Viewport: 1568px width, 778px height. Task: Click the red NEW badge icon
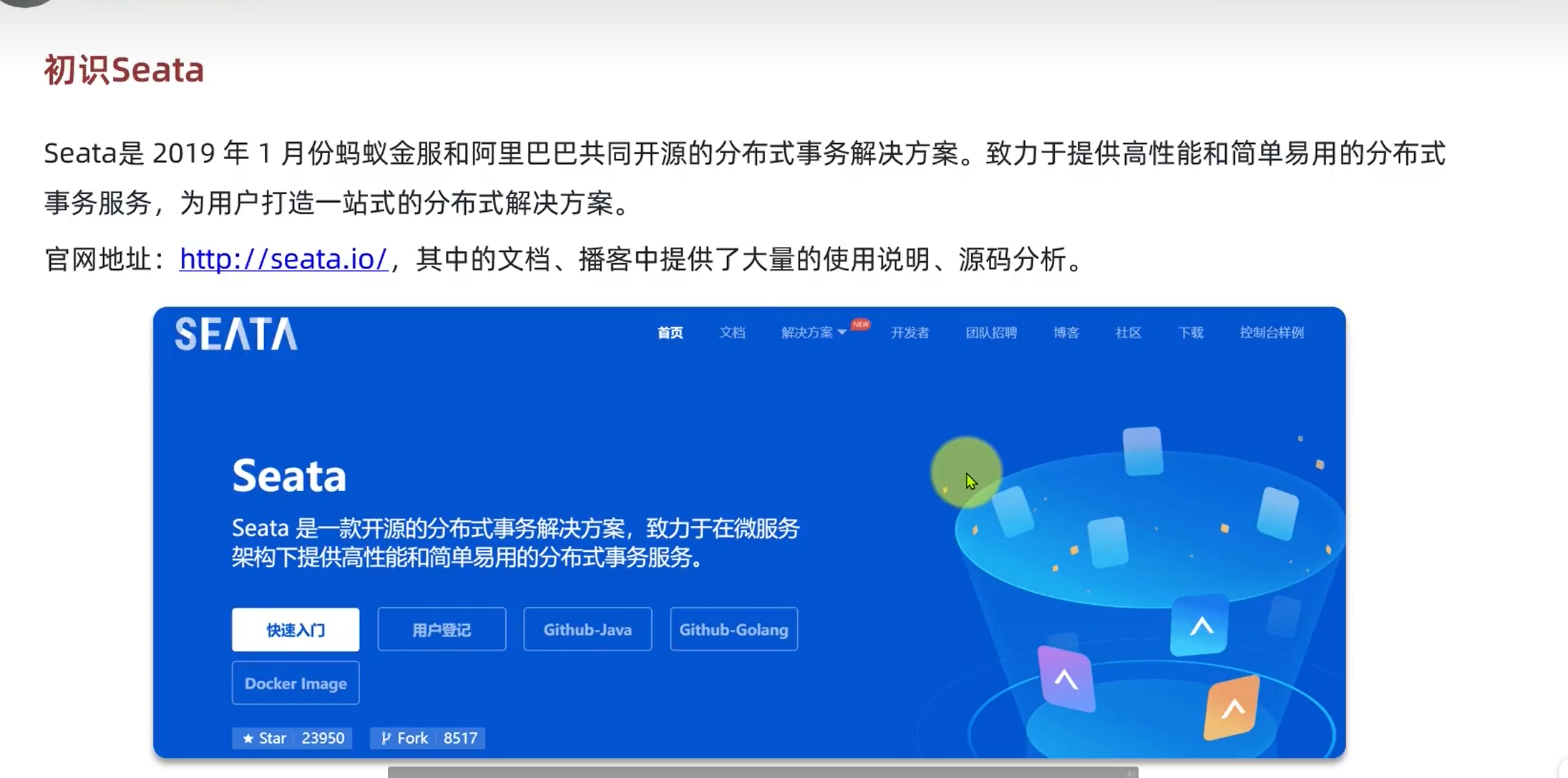point(861,324)
